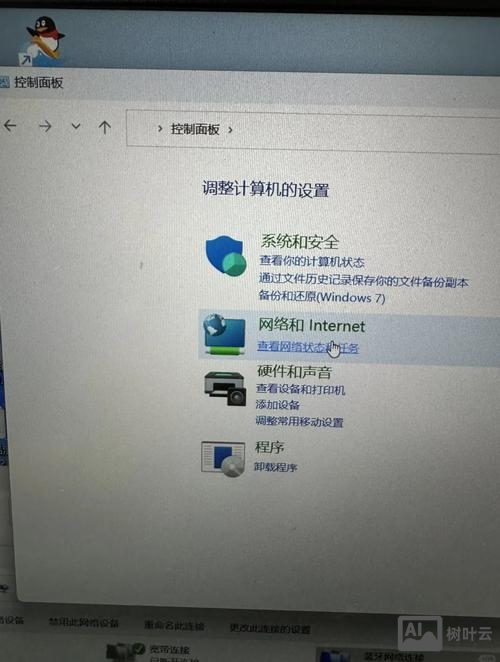Screen dimensions: 500x662
Task: Open 备份和还原(Windows 7) link
Action: [322, 297]
